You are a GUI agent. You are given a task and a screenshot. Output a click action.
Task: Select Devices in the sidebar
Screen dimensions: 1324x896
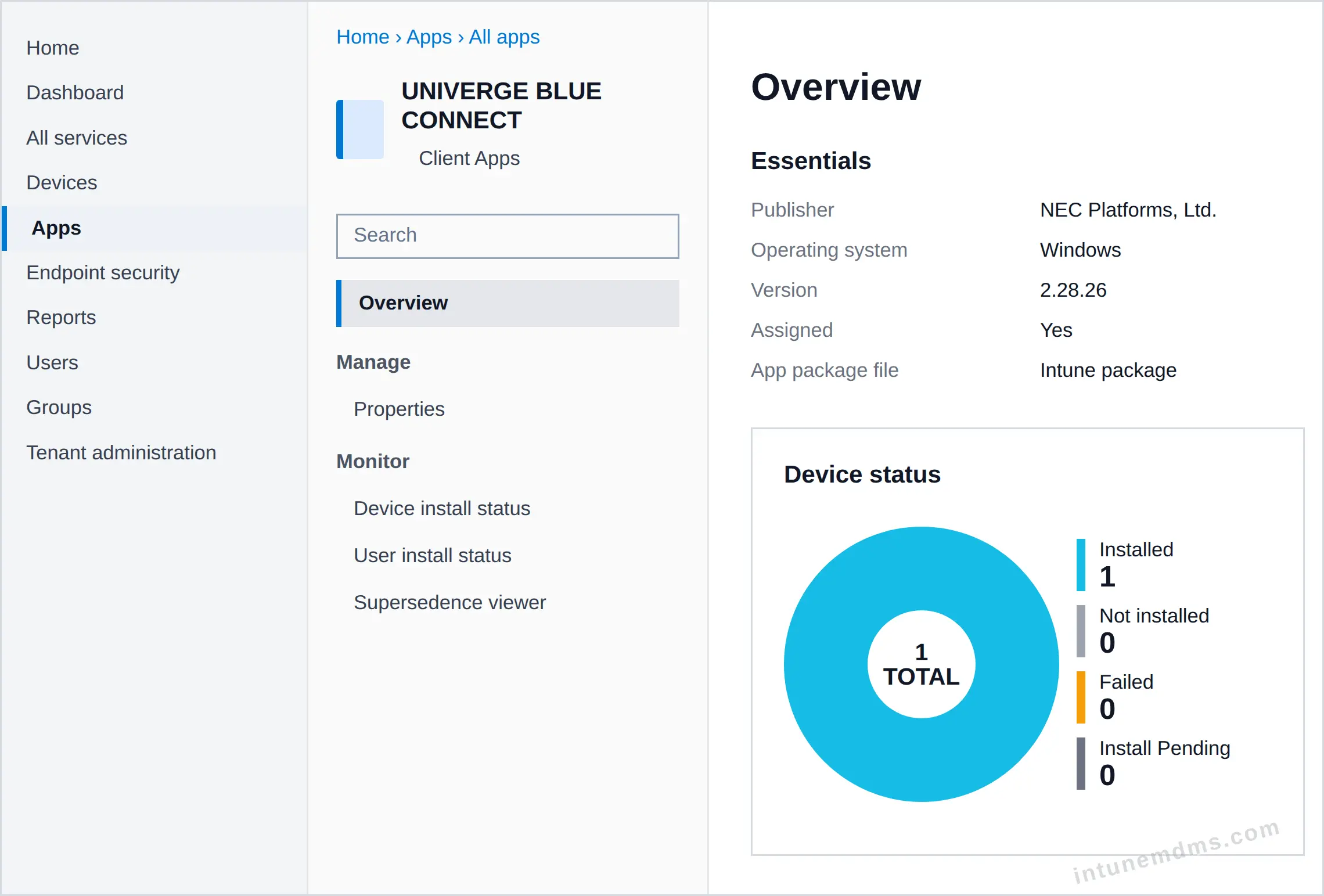pyautogui.click(x=62, y=182)
